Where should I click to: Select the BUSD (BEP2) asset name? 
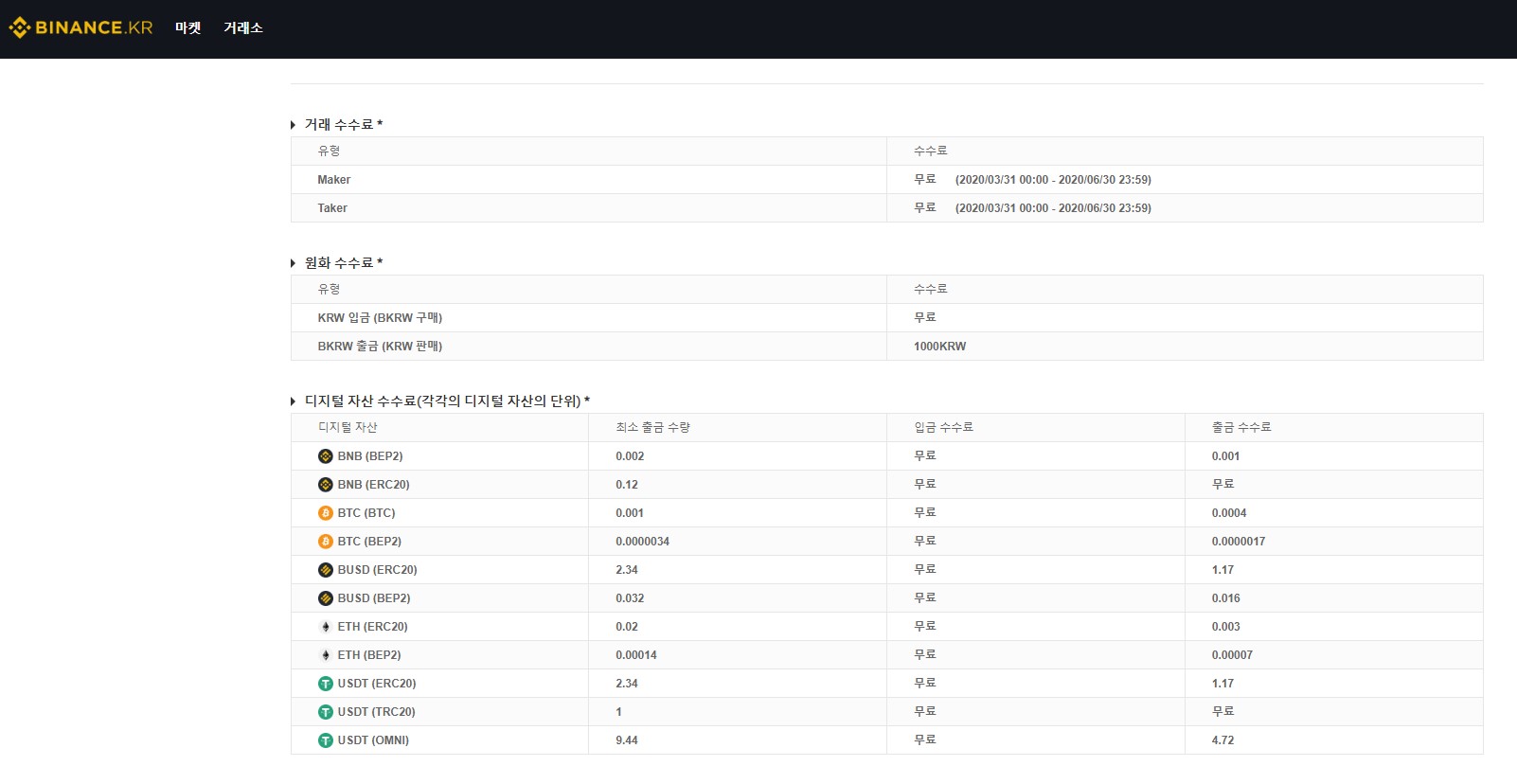pos(374,598)
